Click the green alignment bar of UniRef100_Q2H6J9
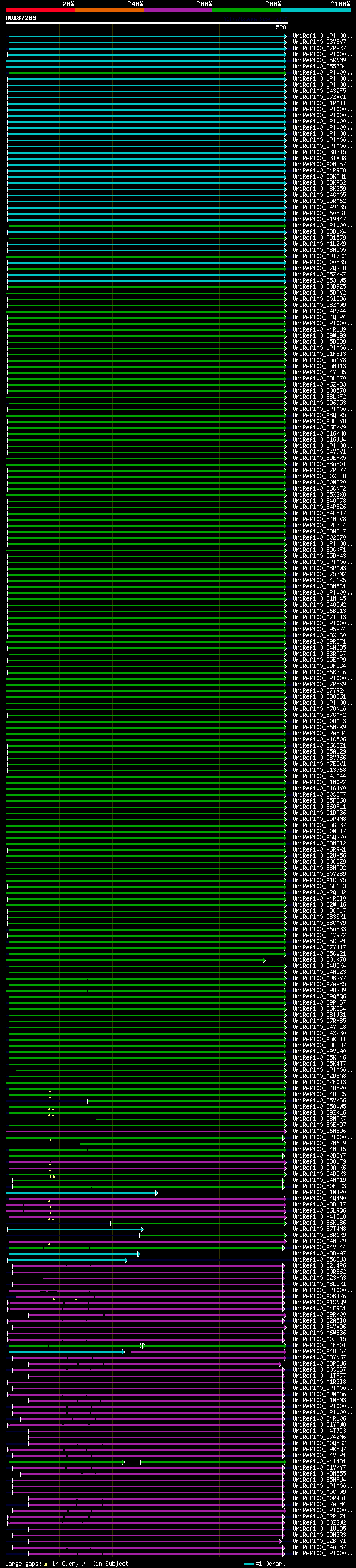 [x=182, y=1143]
